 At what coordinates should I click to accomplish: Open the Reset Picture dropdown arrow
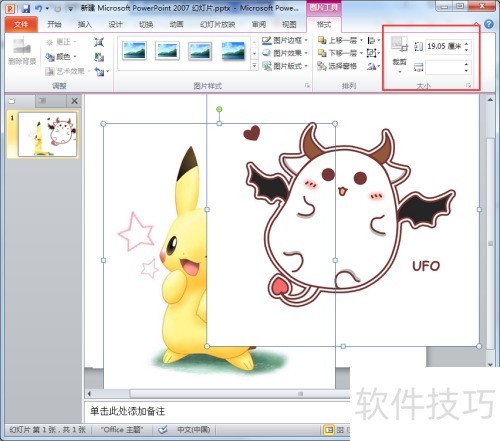coord(108,71)
